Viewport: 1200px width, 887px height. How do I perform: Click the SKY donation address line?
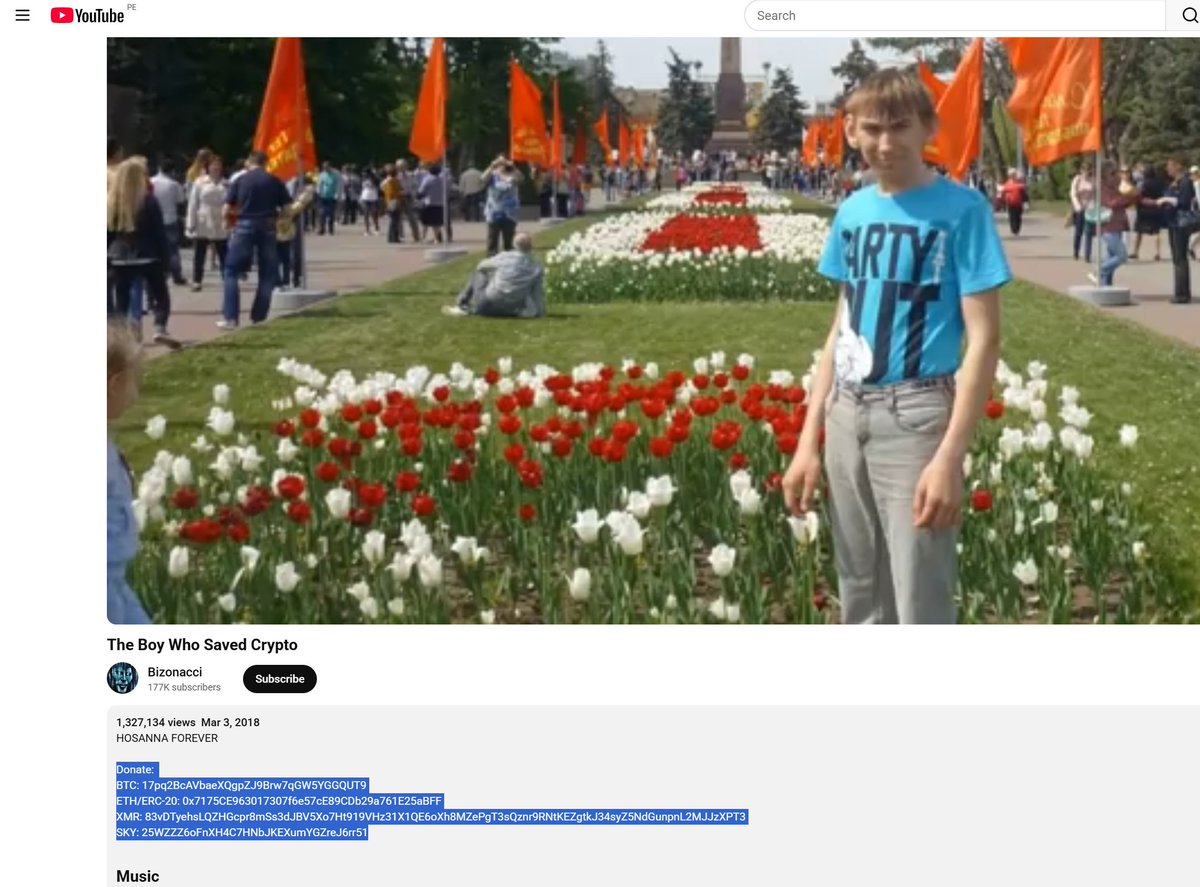coord(242,832)
